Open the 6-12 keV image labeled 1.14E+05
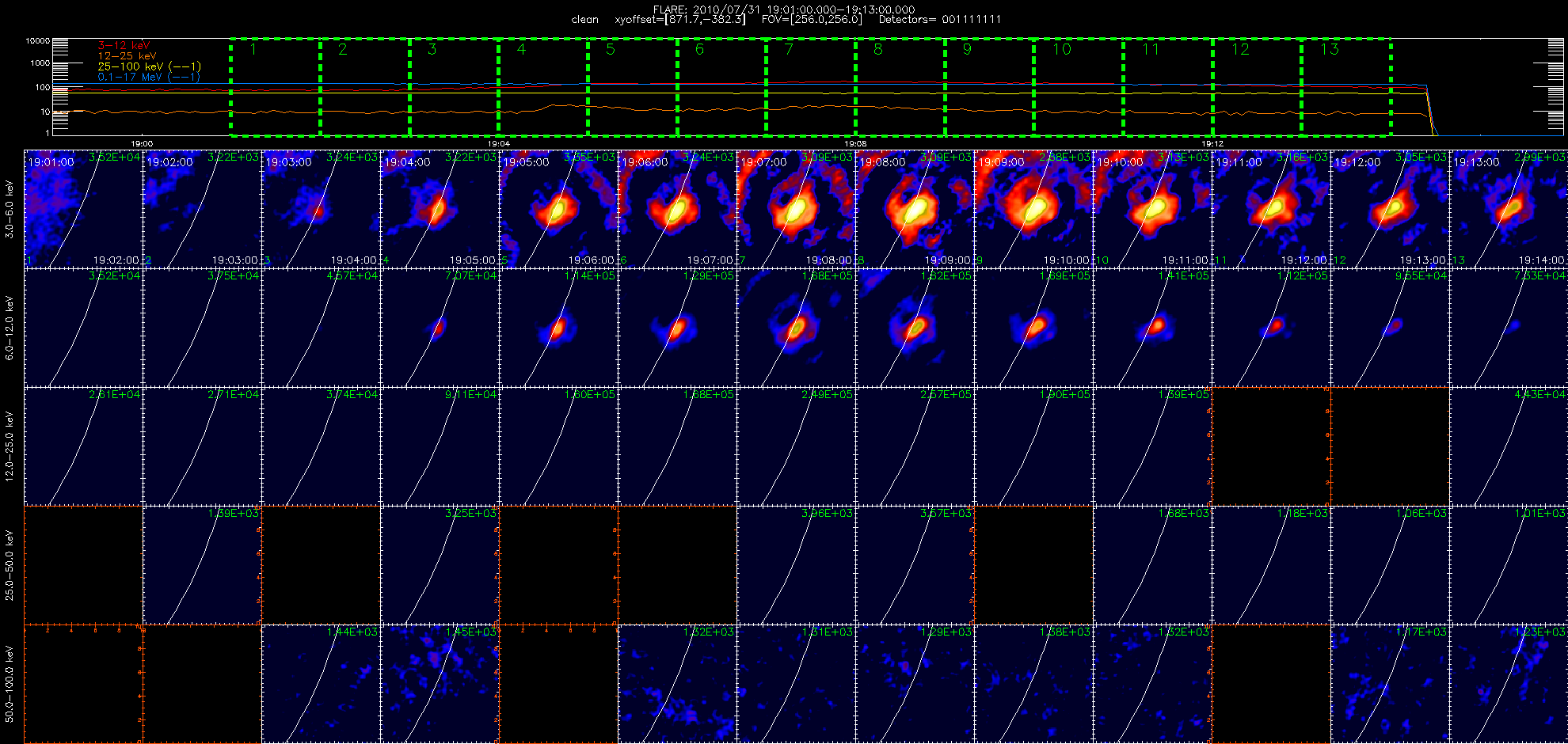Viewport: 1568px width, 744px height. 558,328
